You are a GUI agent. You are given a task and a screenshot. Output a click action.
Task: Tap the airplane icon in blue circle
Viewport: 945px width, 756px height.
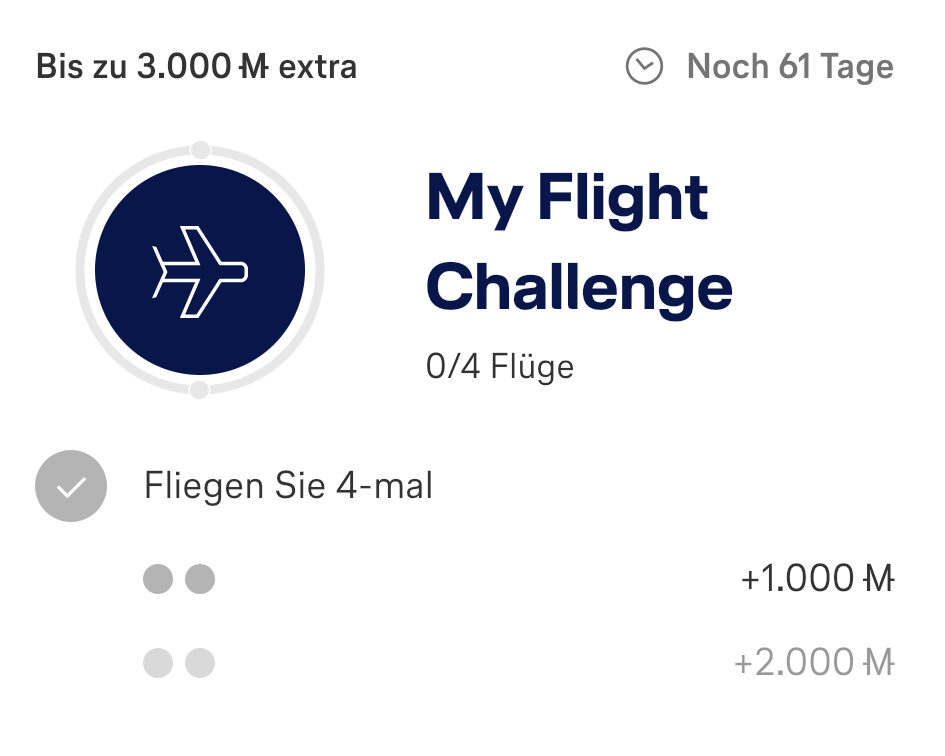pyautogui.click(x=200, y=270)
